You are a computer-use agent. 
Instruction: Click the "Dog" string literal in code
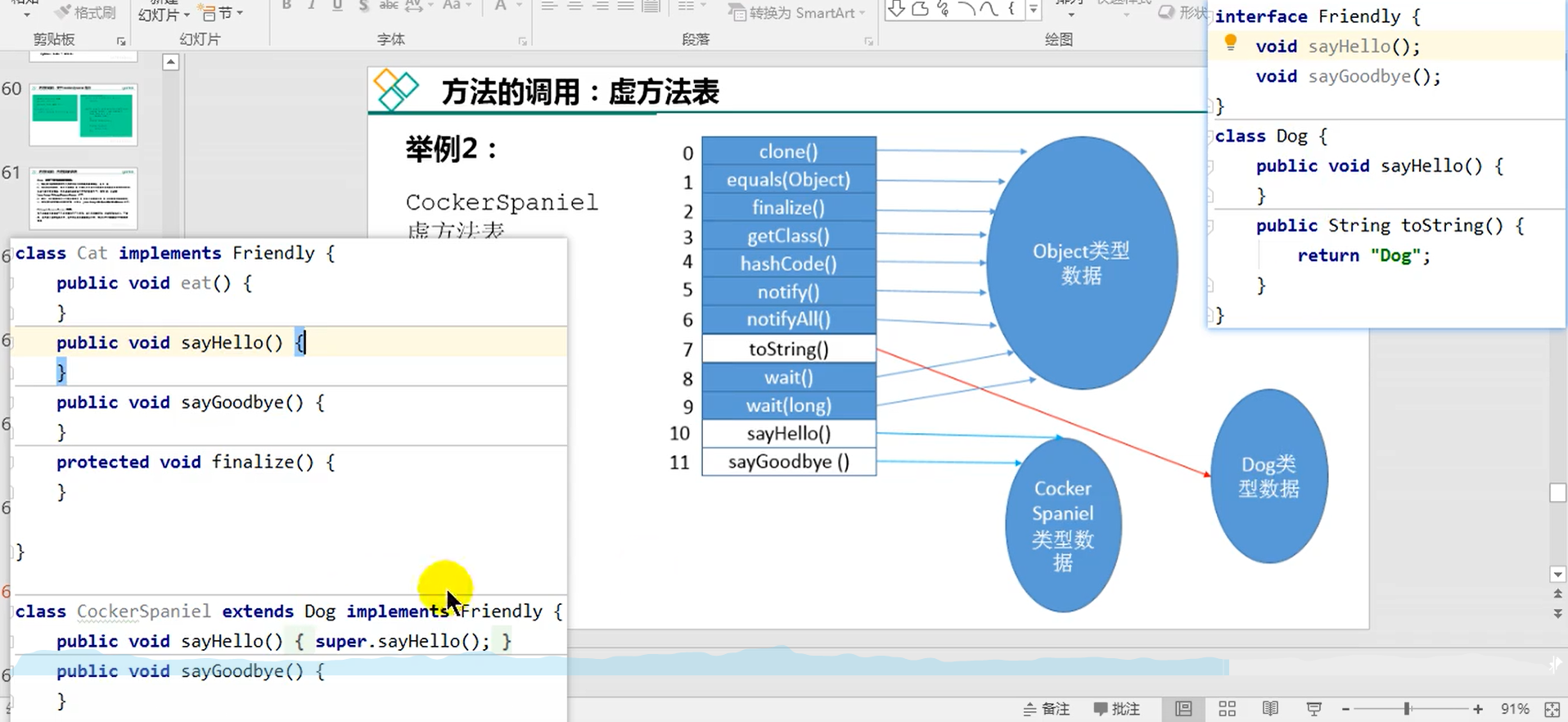coord(1395,255)
